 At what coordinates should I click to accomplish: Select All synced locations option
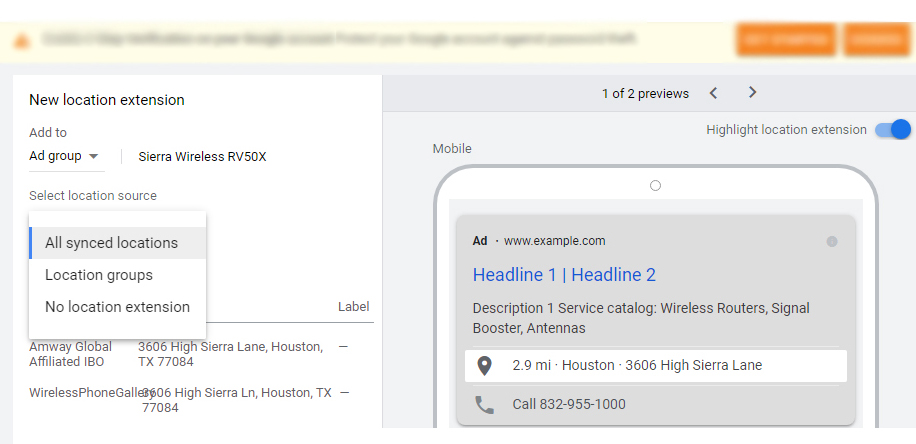pos(111,243)
